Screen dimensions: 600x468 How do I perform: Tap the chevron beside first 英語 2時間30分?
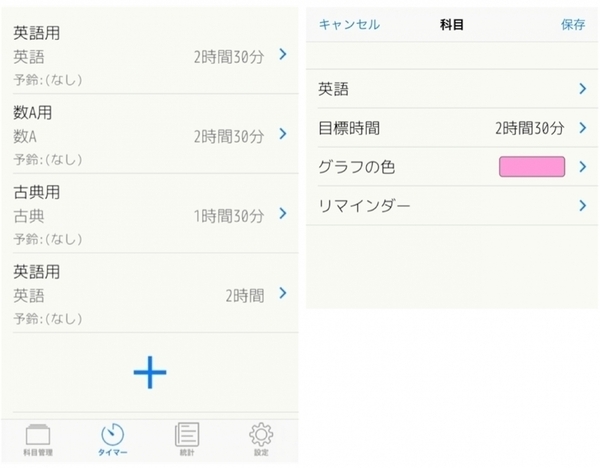click(x=283, y=55)
